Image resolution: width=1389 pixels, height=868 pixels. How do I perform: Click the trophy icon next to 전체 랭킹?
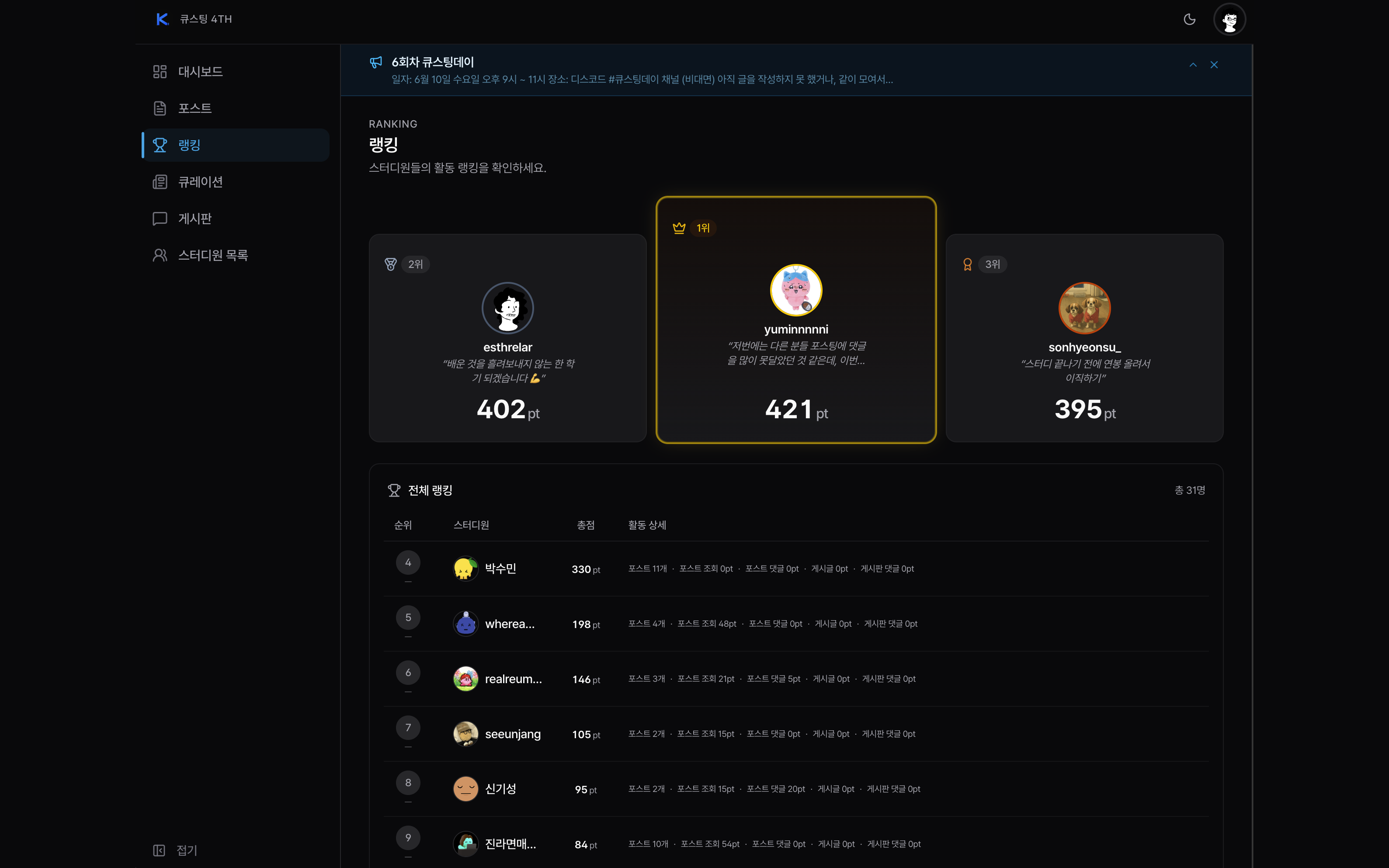394,490
